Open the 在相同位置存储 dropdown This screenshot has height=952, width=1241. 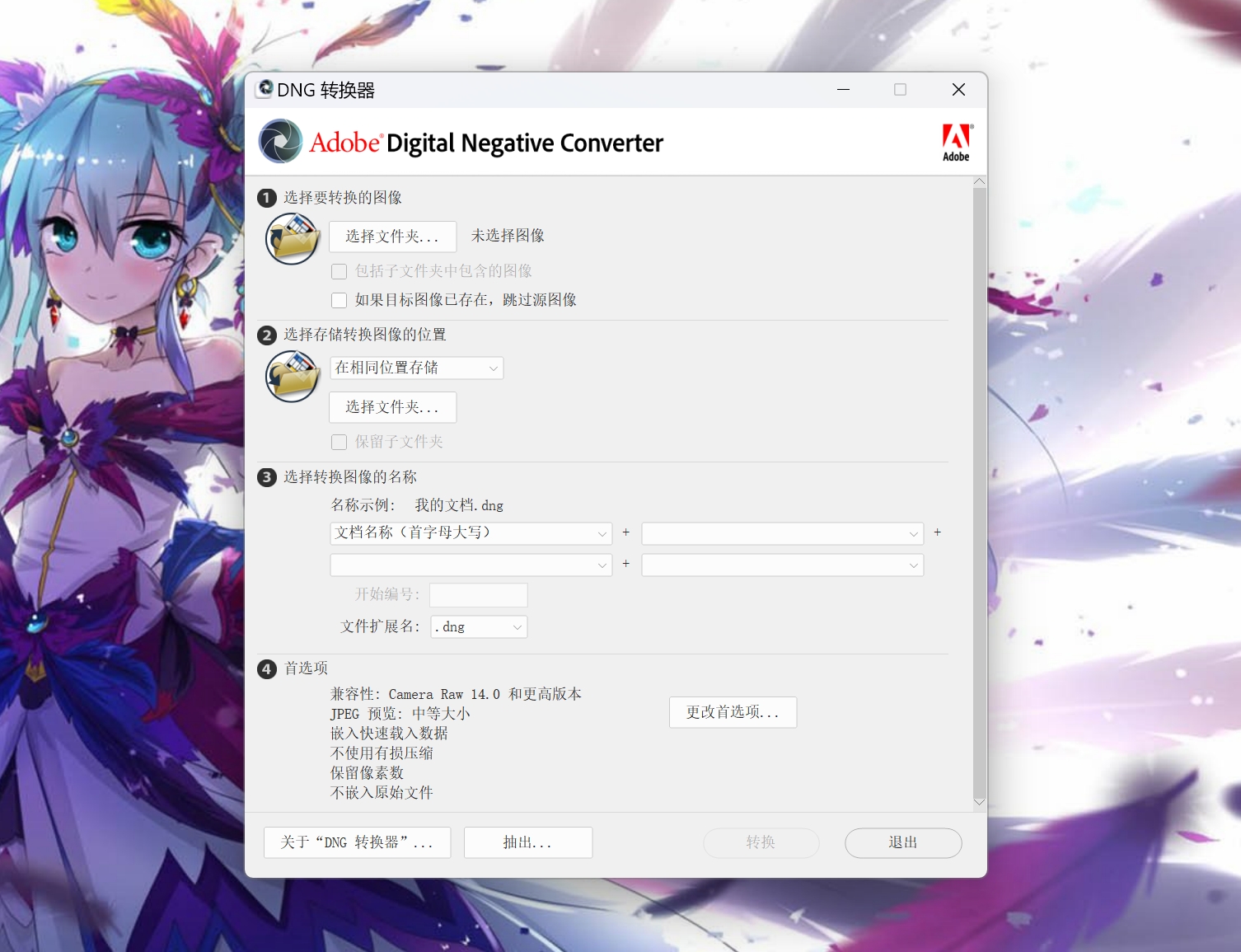pyautogui.click(x=417, y=368)
